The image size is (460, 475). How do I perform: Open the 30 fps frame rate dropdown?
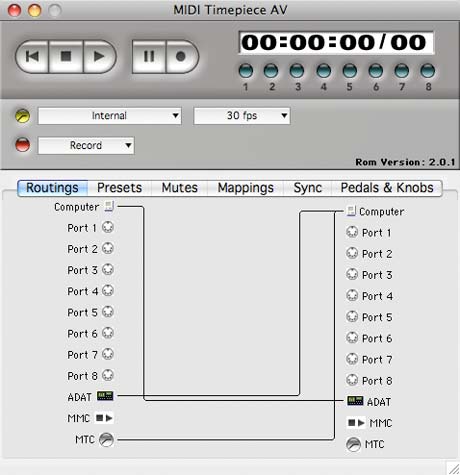point(242,116)
